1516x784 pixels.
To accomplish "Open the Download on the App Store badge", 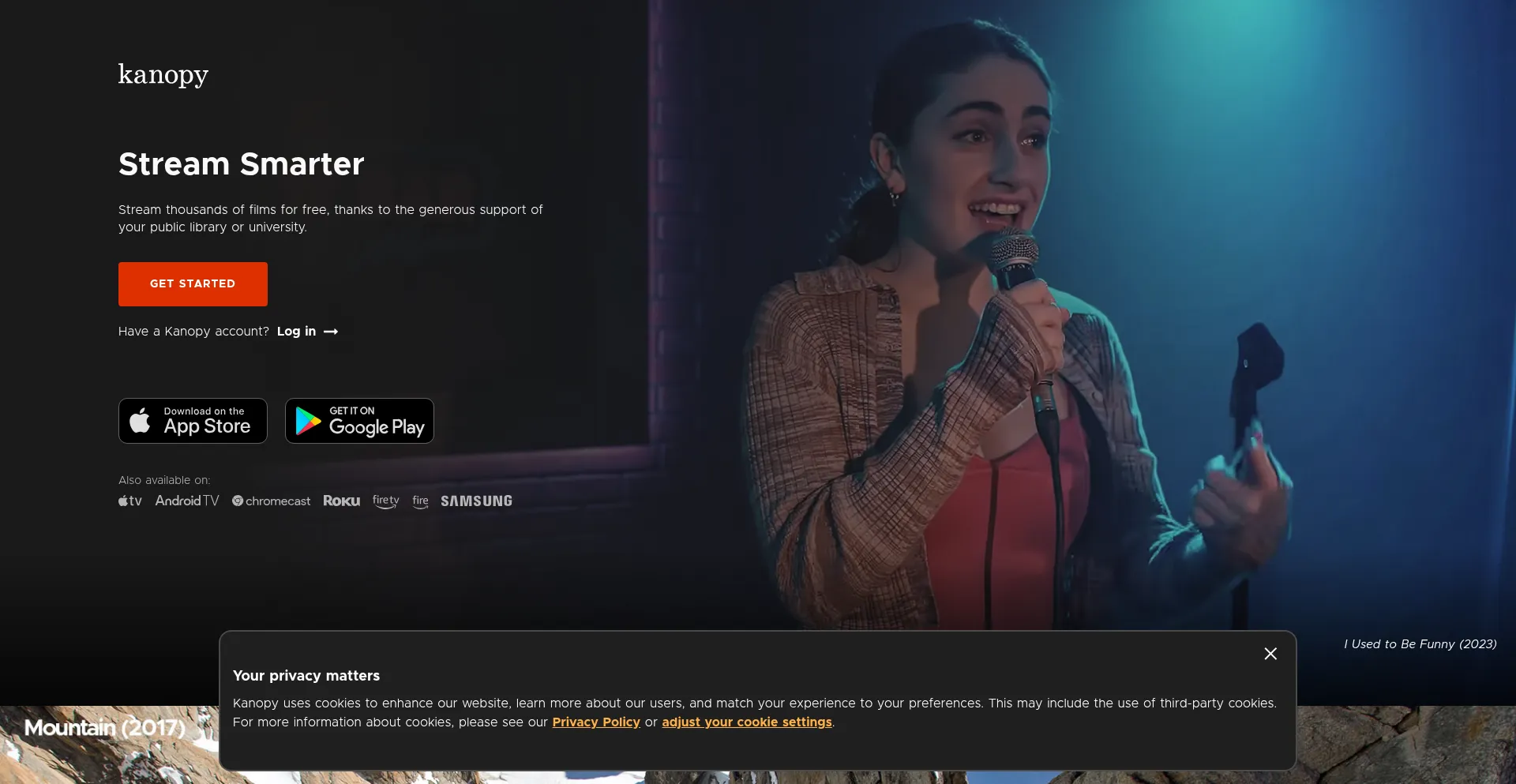I will (x=193, y=421).
